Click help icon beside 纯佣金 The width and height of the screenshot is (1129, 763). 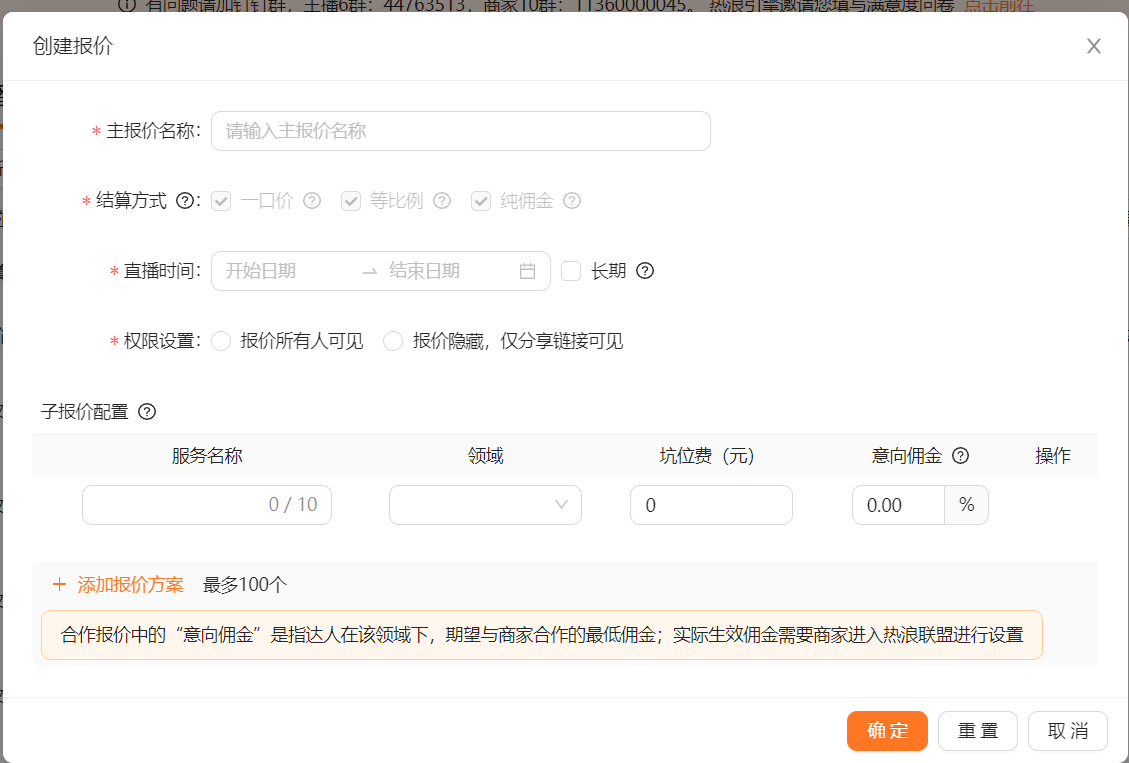tap(572, 201)
